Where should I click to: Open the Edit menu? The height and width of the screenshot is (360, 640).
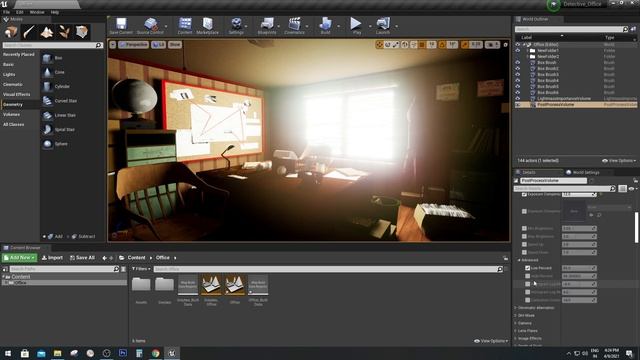[x=20, y=12]
